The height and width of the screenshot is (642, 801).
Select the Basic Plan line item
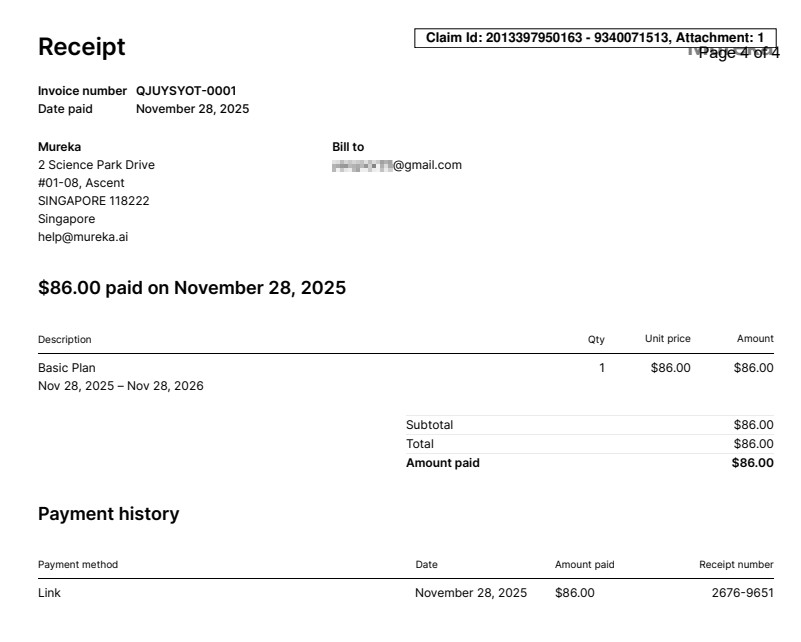67,368
